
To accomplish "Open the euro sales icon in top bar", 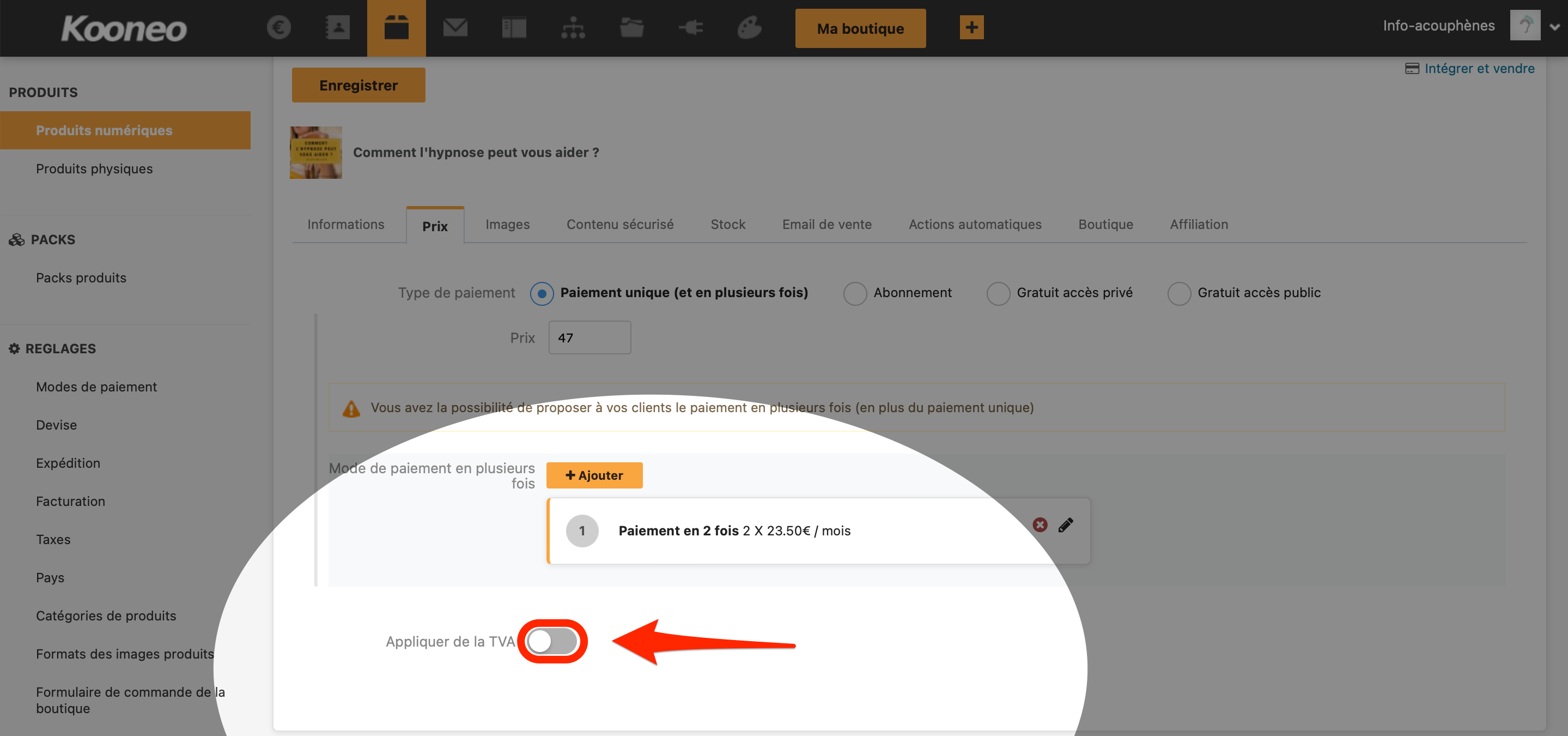I will point(279,27).
